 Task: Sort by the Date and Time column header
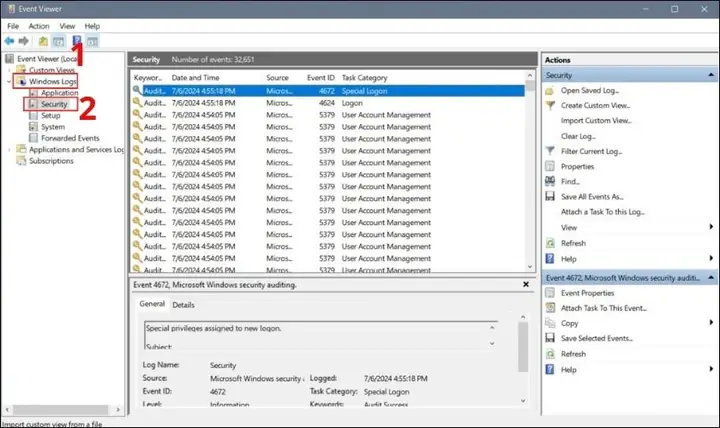(195, 78)
